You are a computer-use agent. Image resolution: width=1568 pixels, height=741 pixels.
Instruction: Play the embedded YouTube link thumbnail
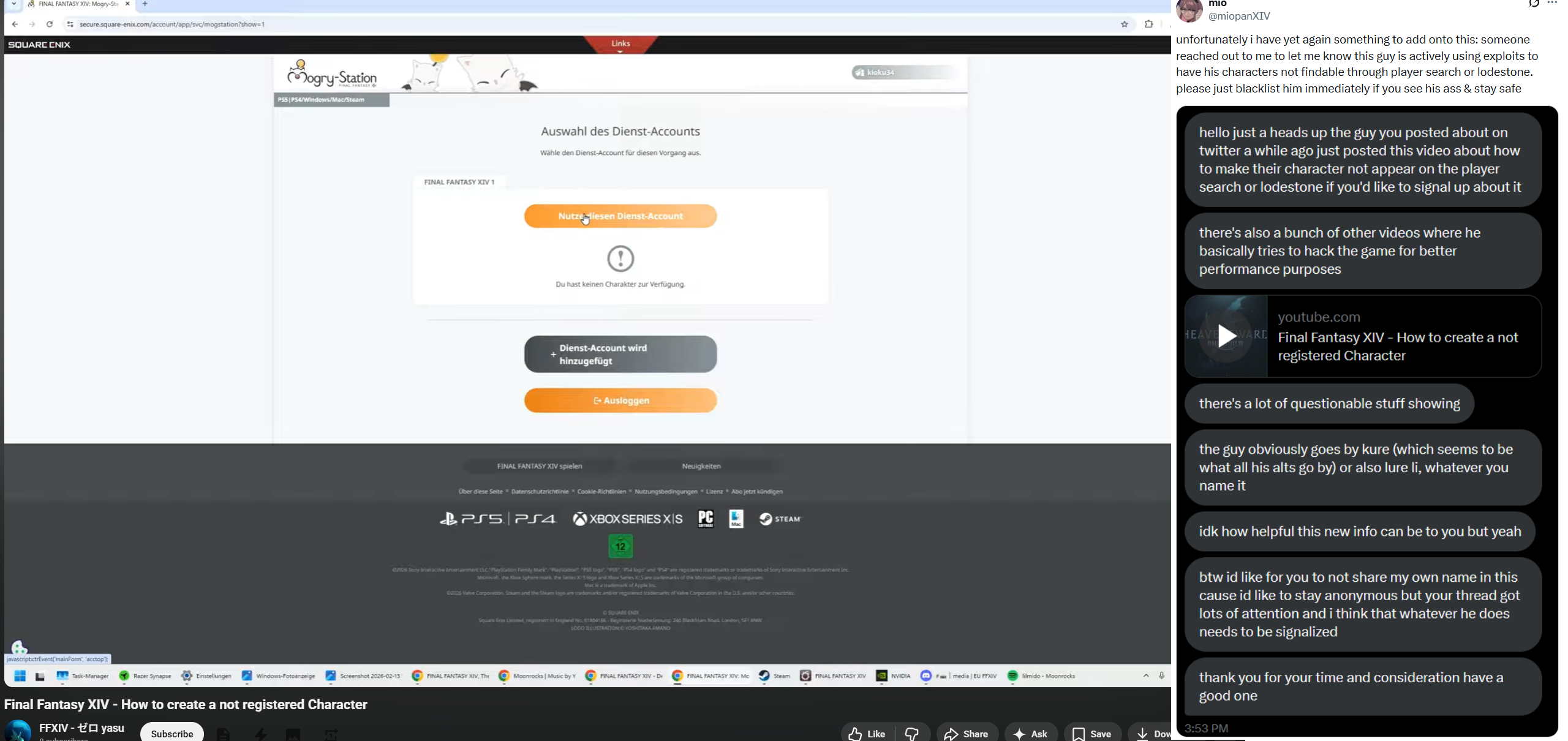pyautogui.click(x=1226, y=336)
